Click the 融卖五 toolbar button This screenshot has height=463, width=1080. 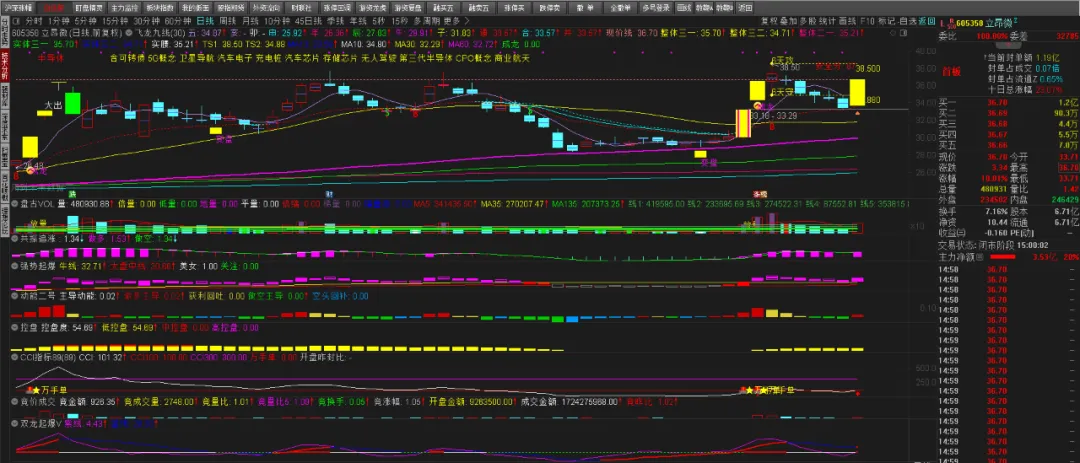click(x=480, y=8)
